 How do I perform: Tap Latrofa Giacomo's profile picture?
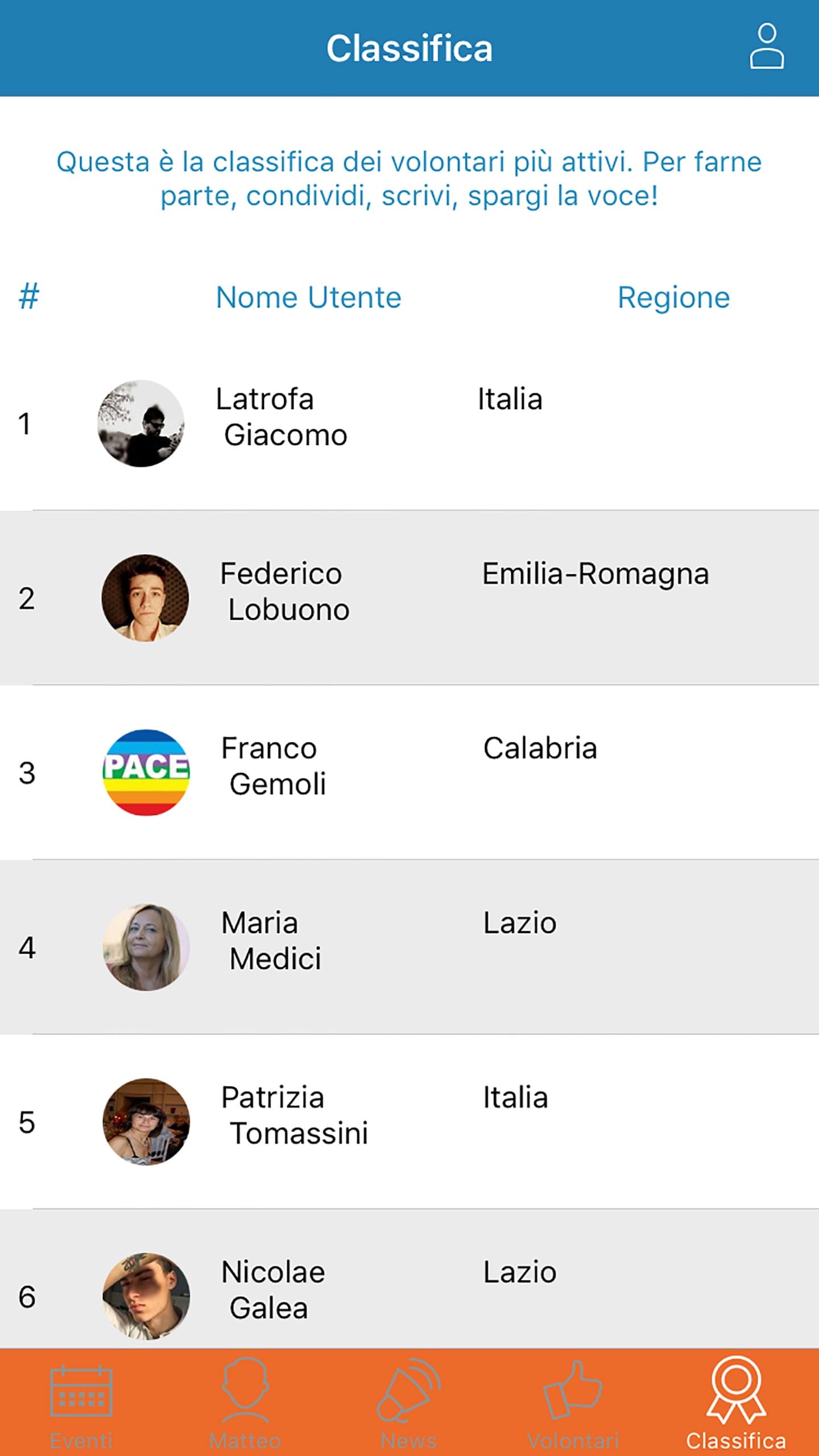pyautogui.click(x=141, y=424)
